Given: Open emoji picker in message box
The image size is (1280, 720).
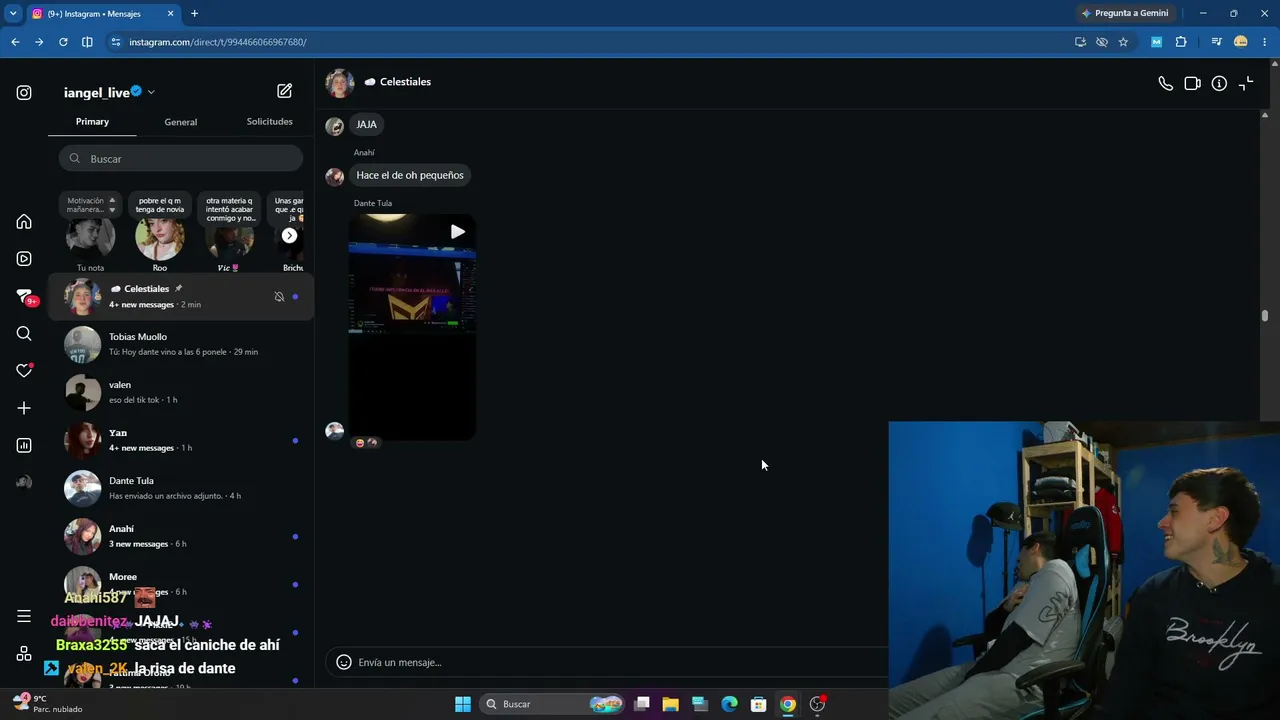Looking at the screenshot, I should coord(344,662).
